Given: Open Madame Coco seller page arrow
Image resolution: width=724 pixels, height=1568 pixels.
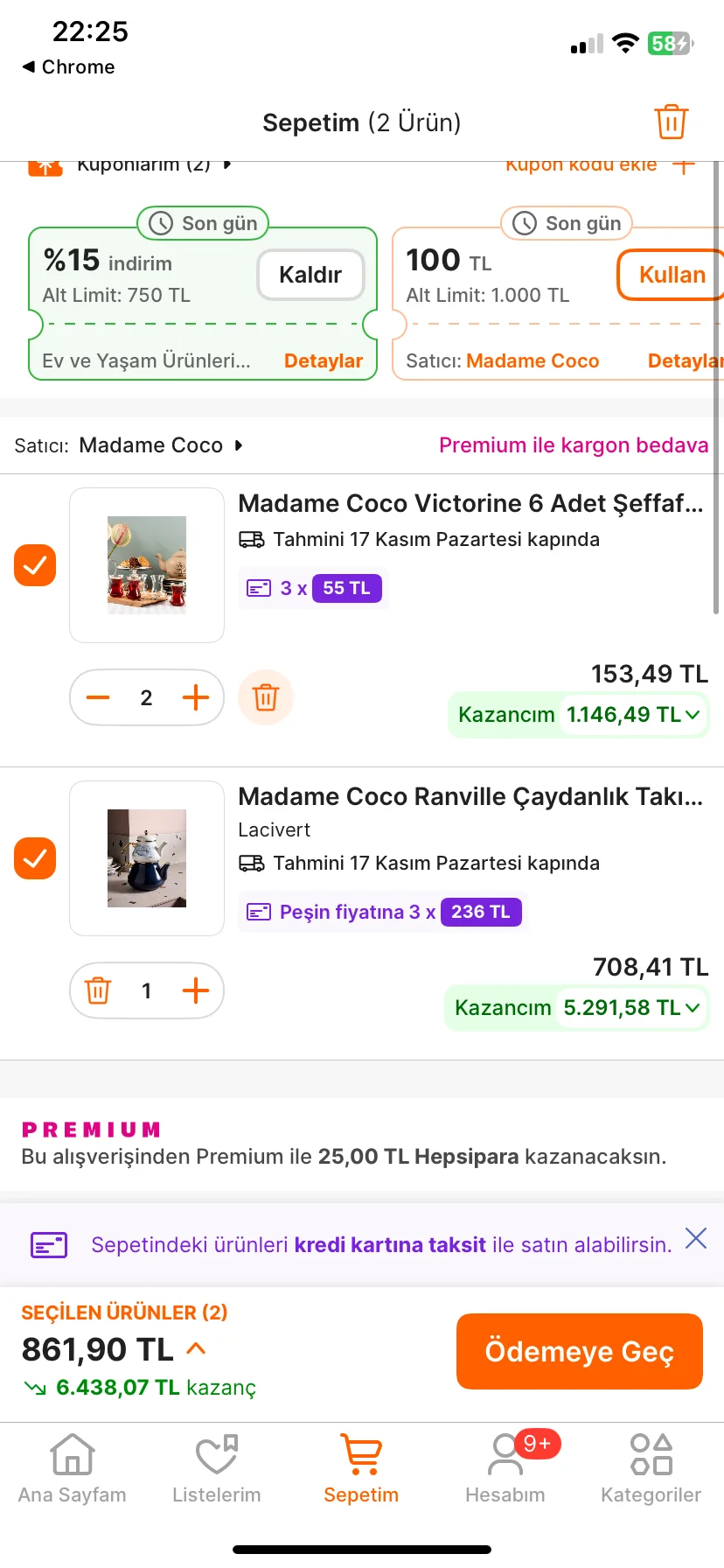Looking at the screenshot, I should [x=239, y=445].
